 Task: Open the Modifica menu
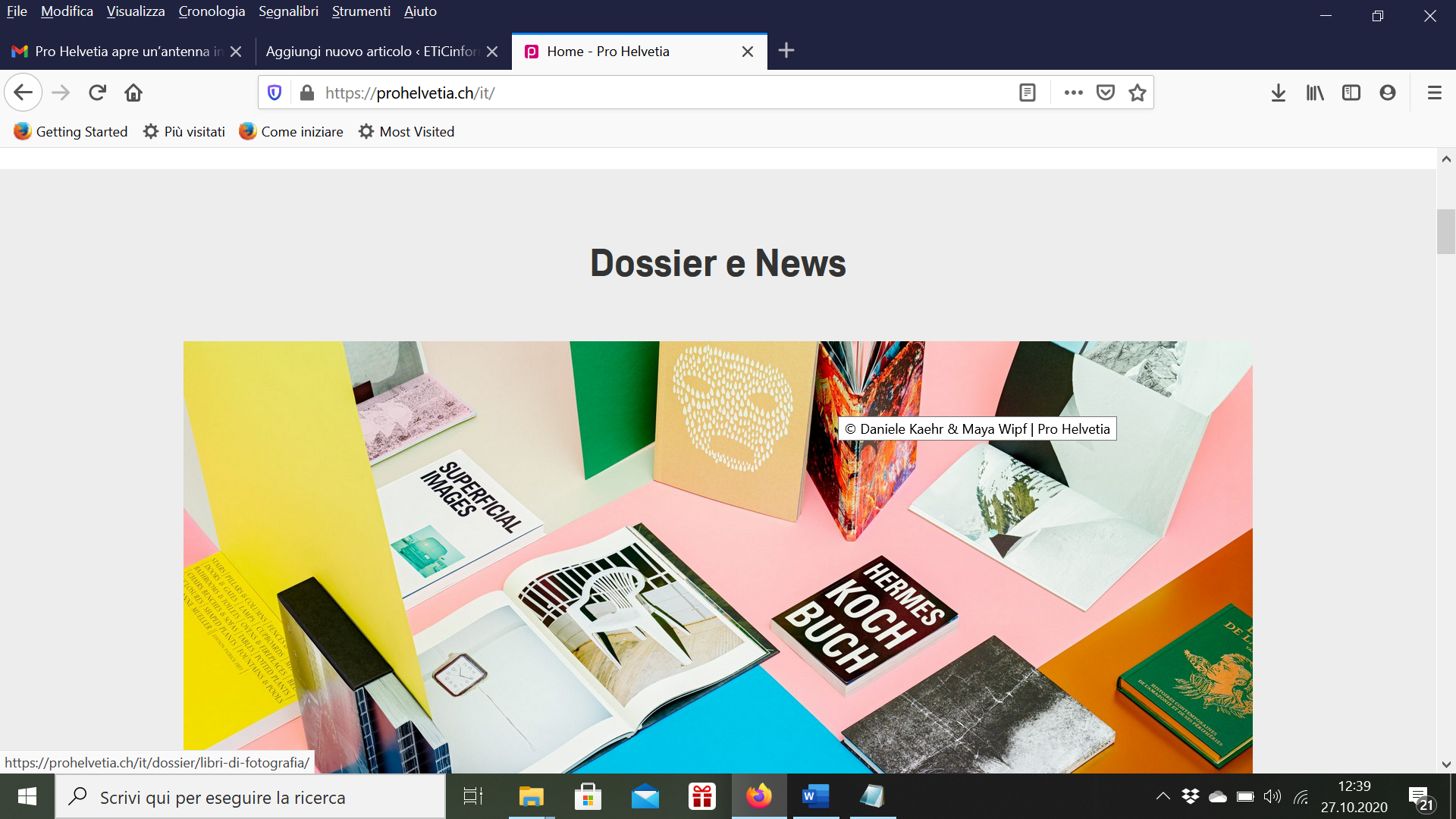click(x=67, y=11)
